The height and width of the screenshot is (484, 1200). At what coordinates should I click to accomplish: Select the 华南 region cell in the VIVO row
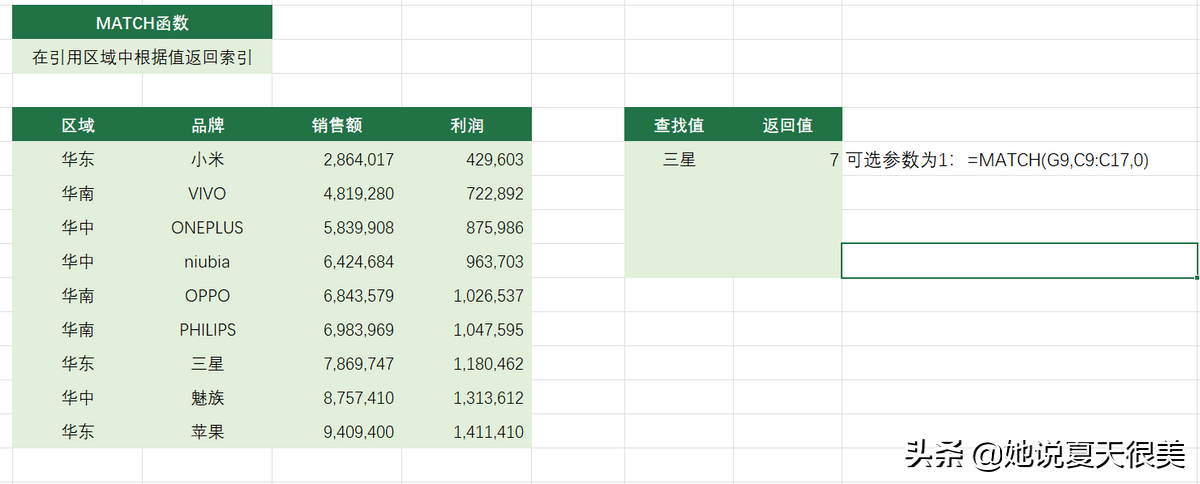coord(78,193)
